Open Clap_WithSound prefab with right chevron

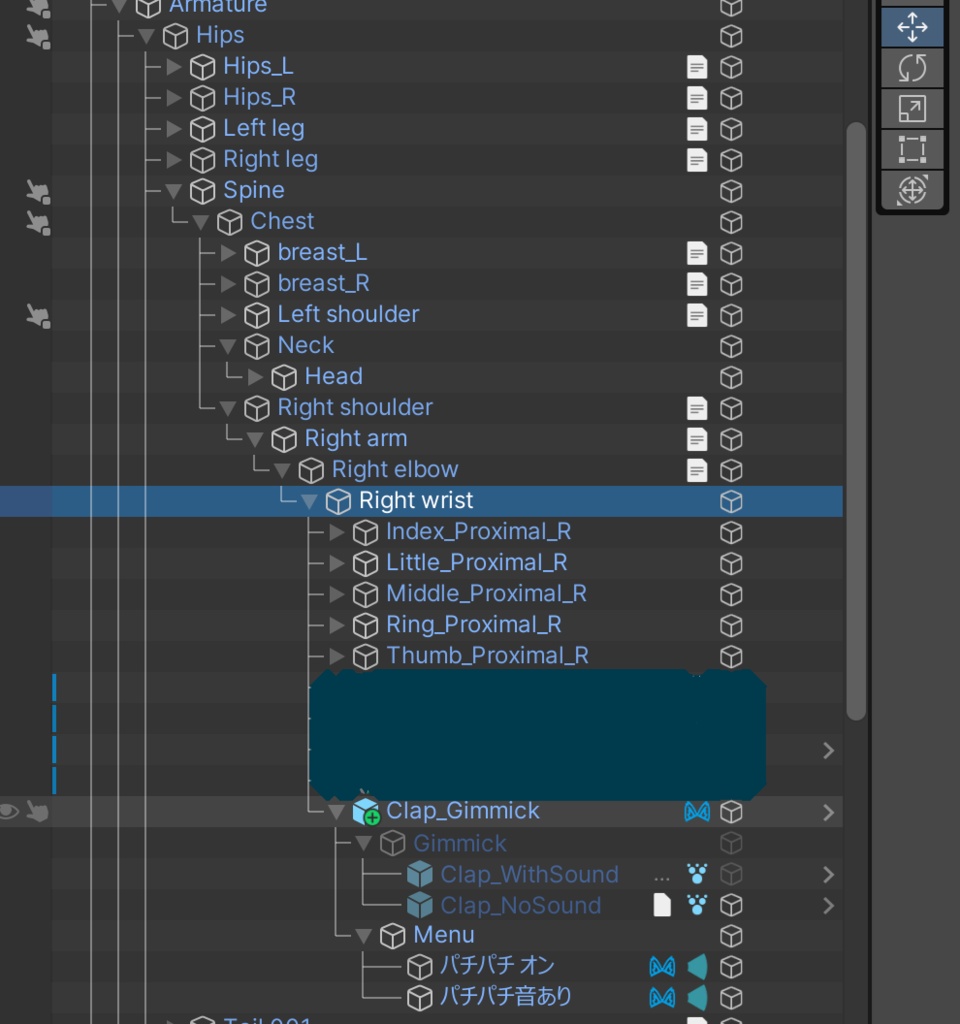pyautogui.click(x=828, y=874)
